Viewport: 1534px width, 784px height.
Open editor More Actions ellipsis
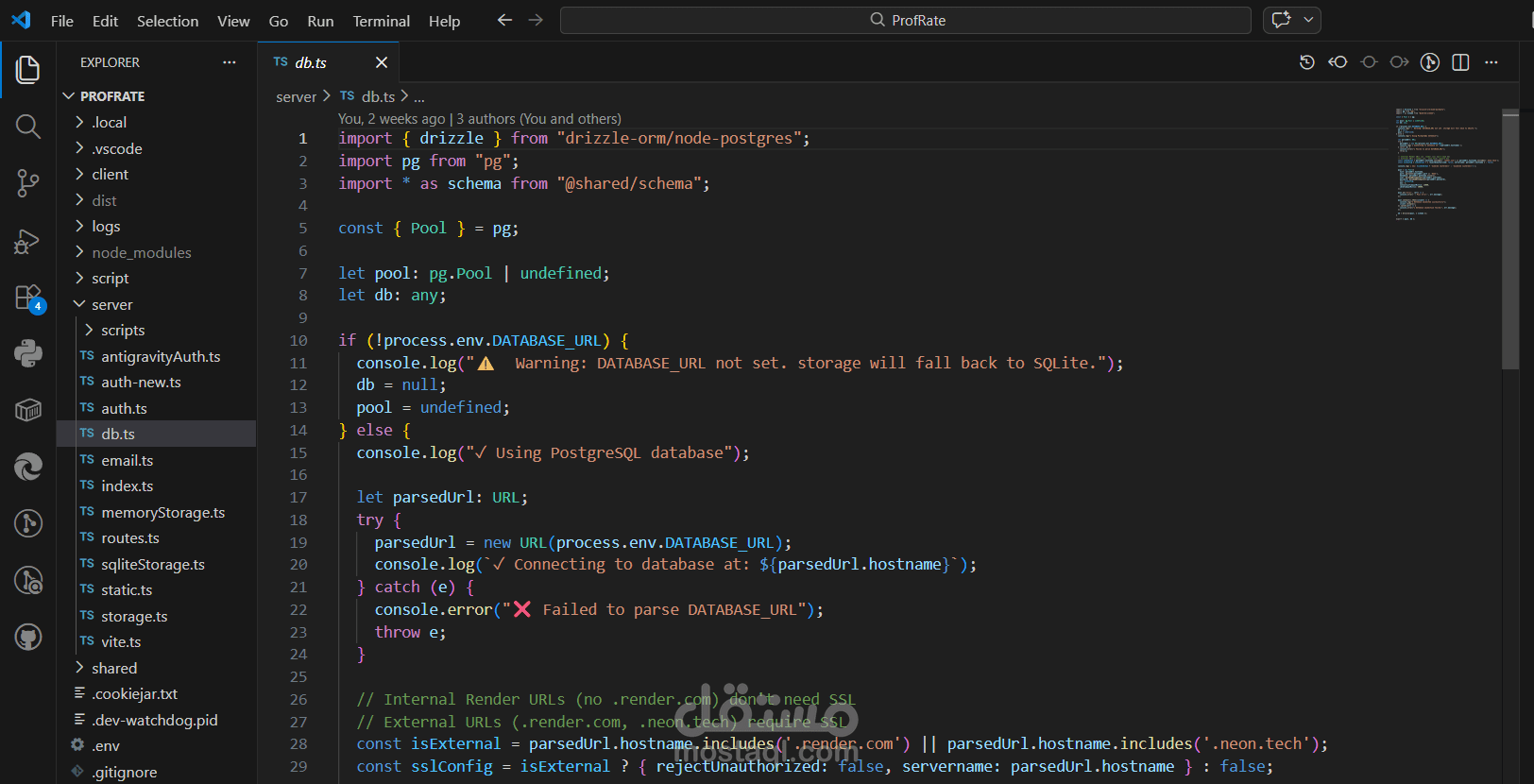point(1491,62)
